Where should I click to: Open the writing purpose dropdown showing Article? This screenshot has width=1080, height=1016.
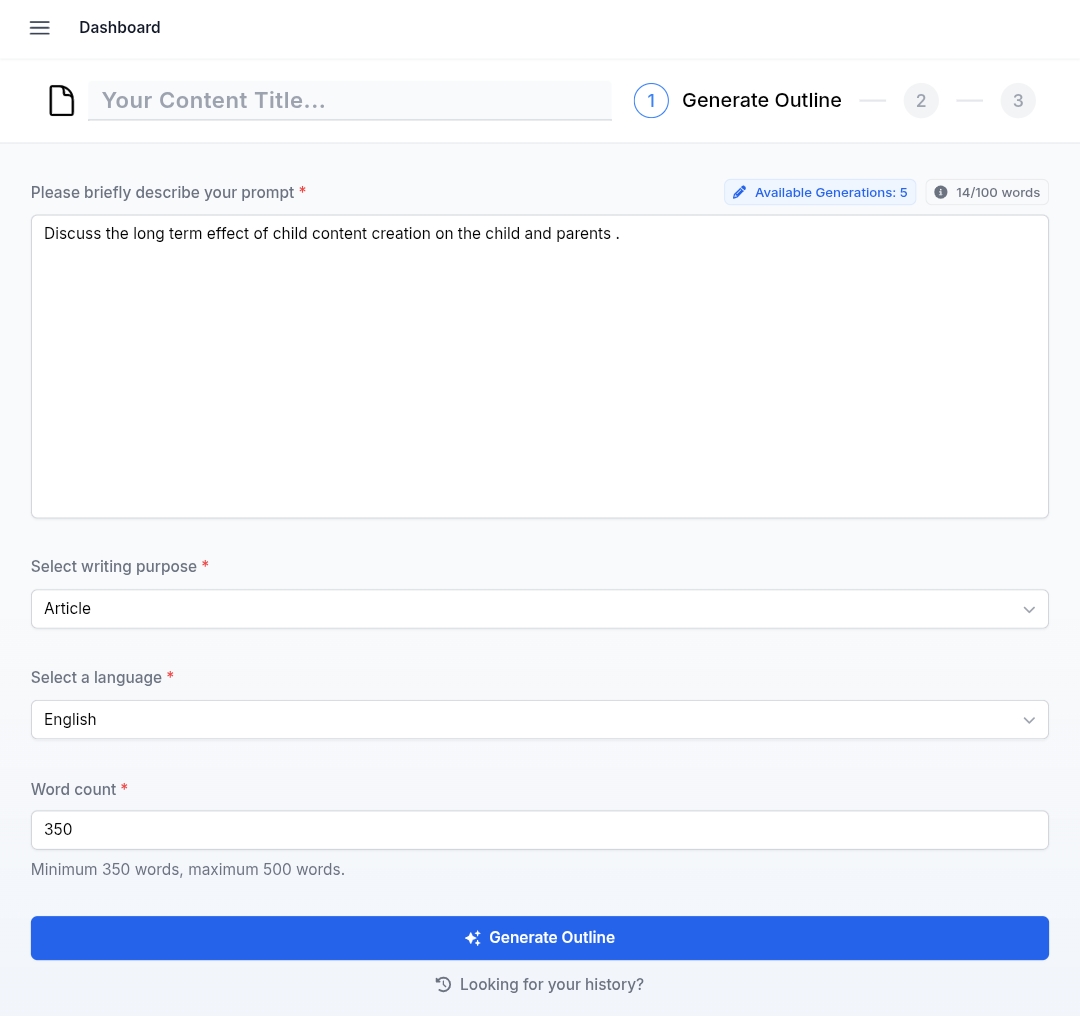click(x=540, y=609)
